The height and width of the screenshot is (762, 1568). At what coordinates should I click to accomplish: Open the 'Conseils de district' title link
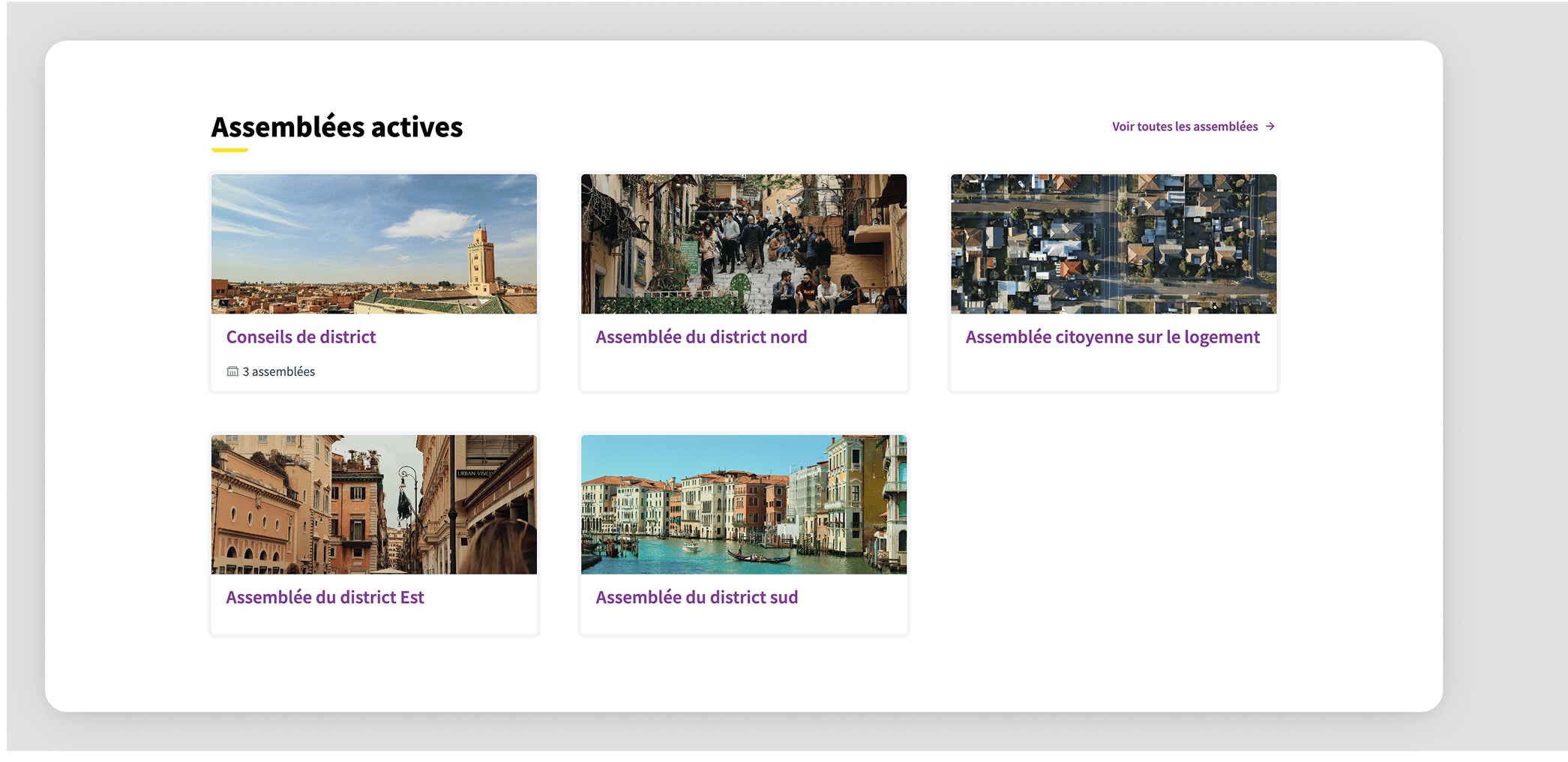[x=301, y=337]
